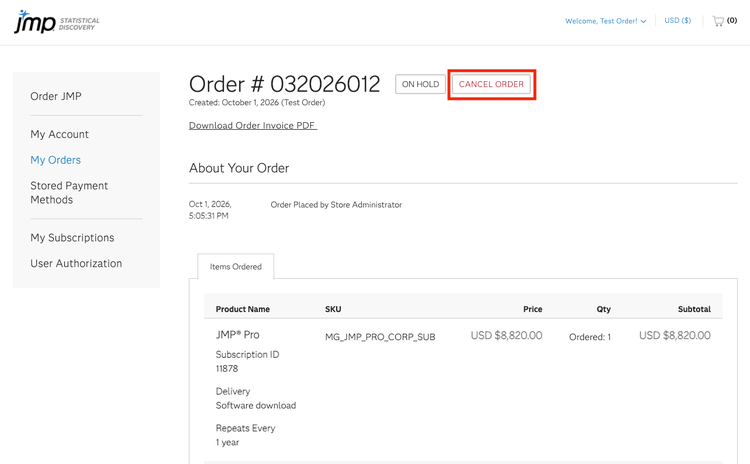The image size is (750, 464).
Task: Go to Order JMP in sidebar
Action: click(56, 96)
